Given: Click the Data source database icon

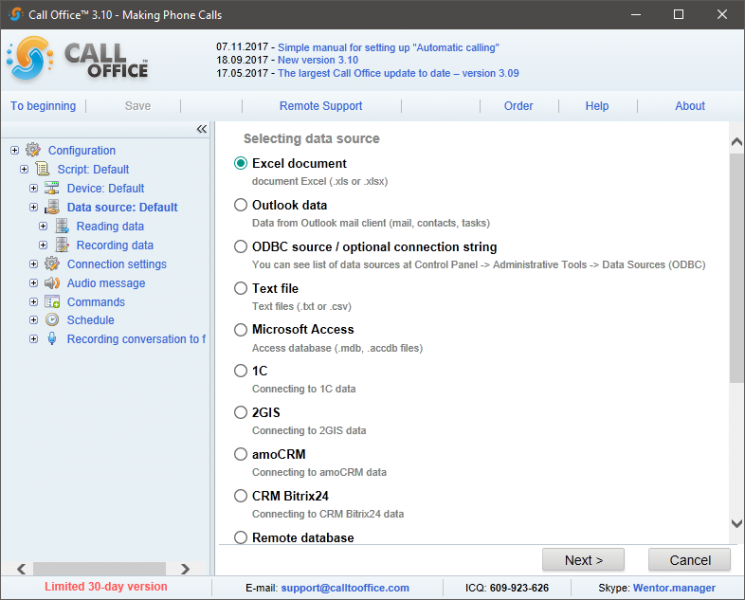Looking at the screenshot, I should pyautogui.click(x=52, y=207).
